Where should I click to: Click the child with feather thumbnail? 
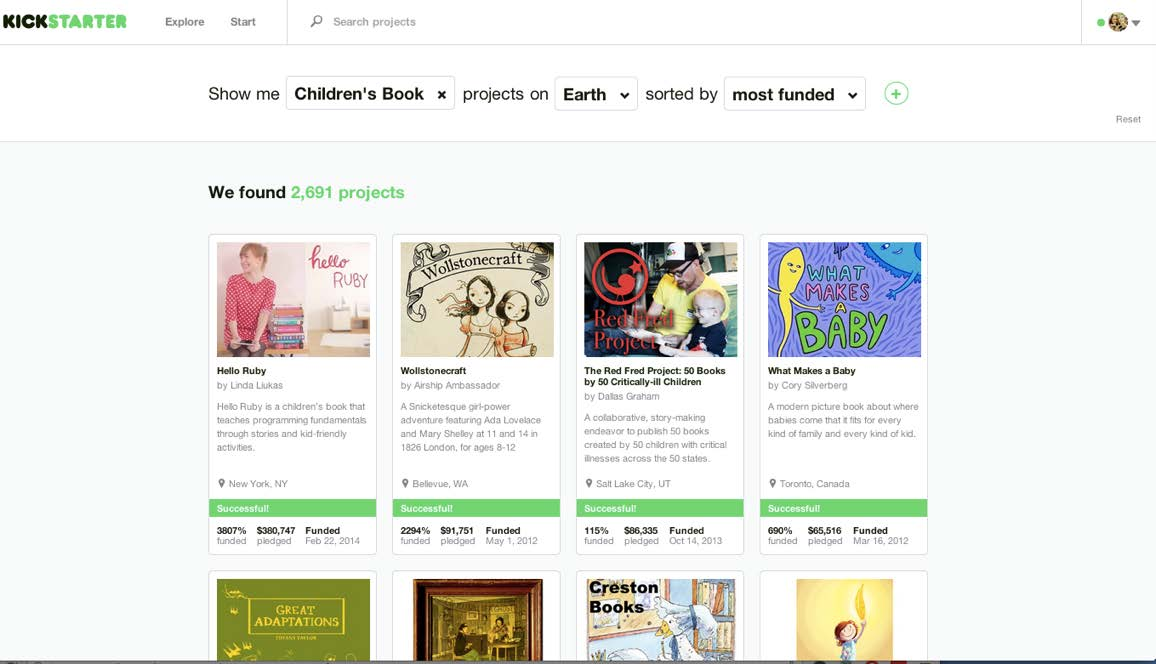[x=844, y=619]
